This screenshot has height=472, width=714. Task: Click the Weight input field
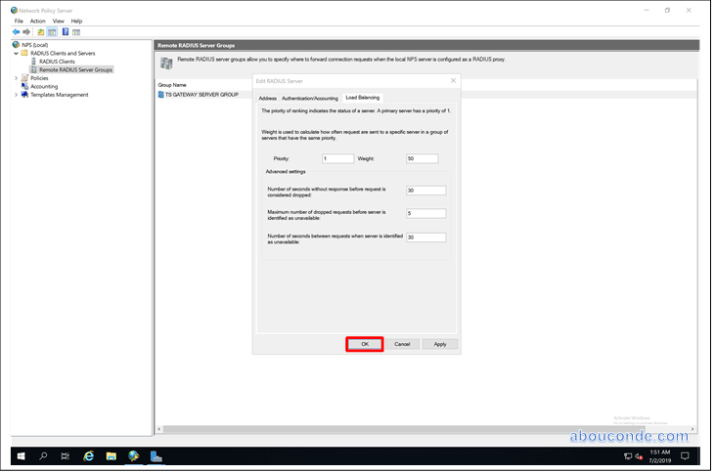coord(422,158)
